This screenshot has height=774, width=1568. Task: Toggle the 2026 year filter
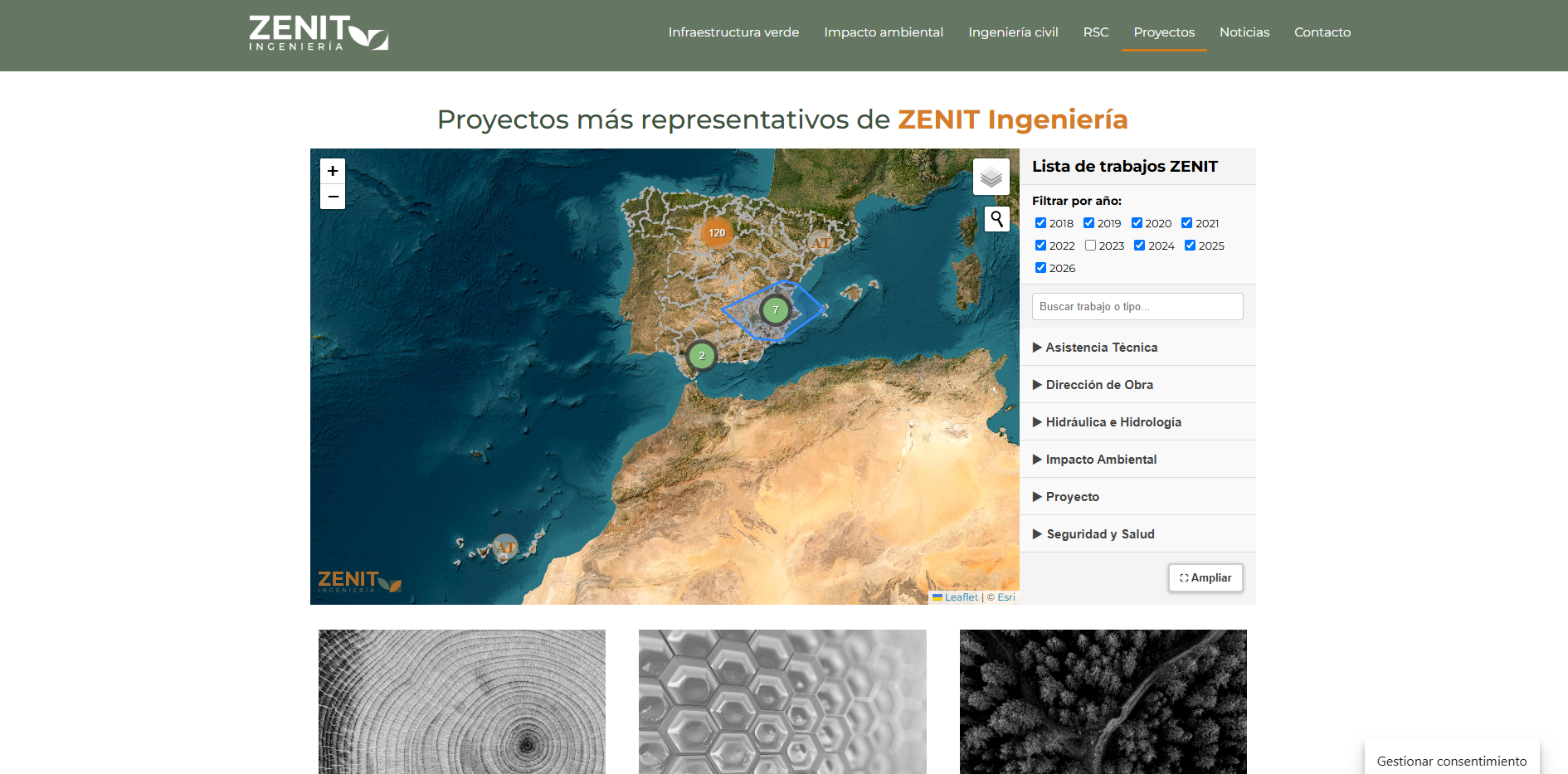[1040, 268]
